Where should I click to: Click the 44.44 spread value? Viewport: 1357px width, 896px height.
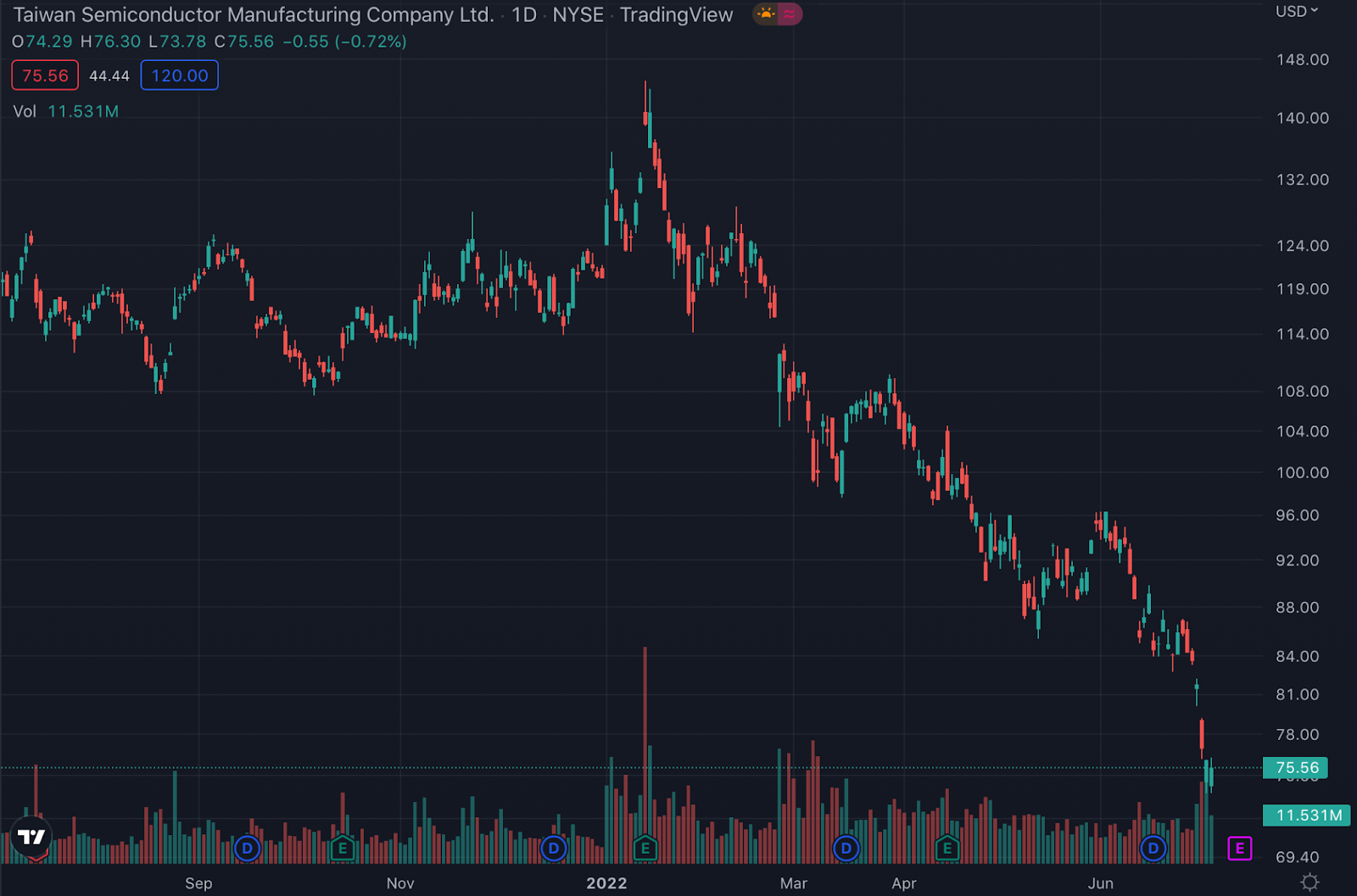(x=109, y=75)
